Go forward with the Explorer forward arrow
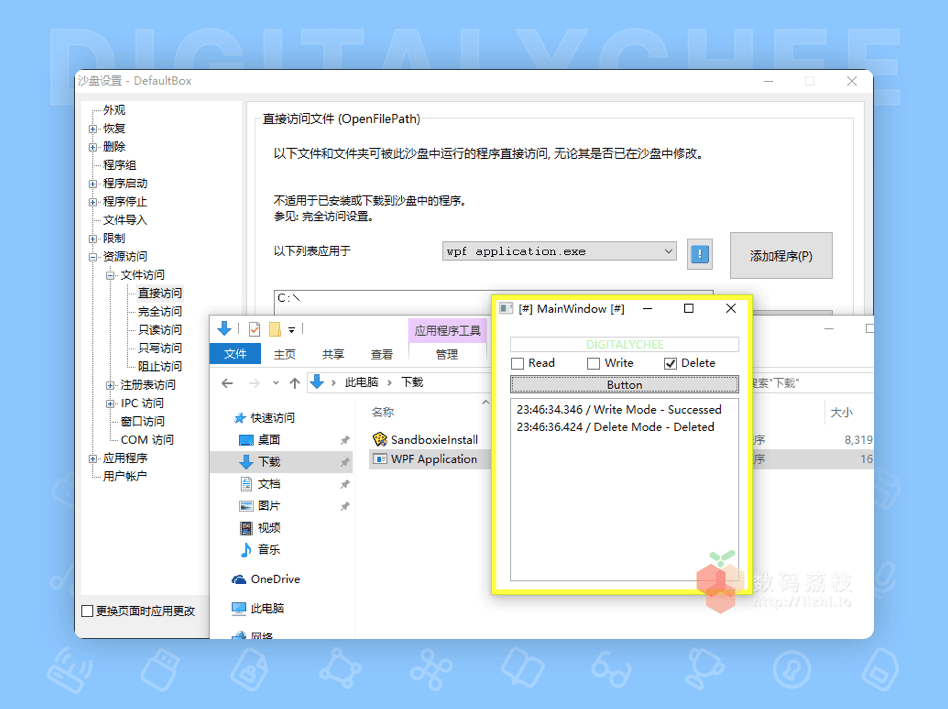This screenshot has height=709, width=948. pyautogui.click(x=255, y=383)
